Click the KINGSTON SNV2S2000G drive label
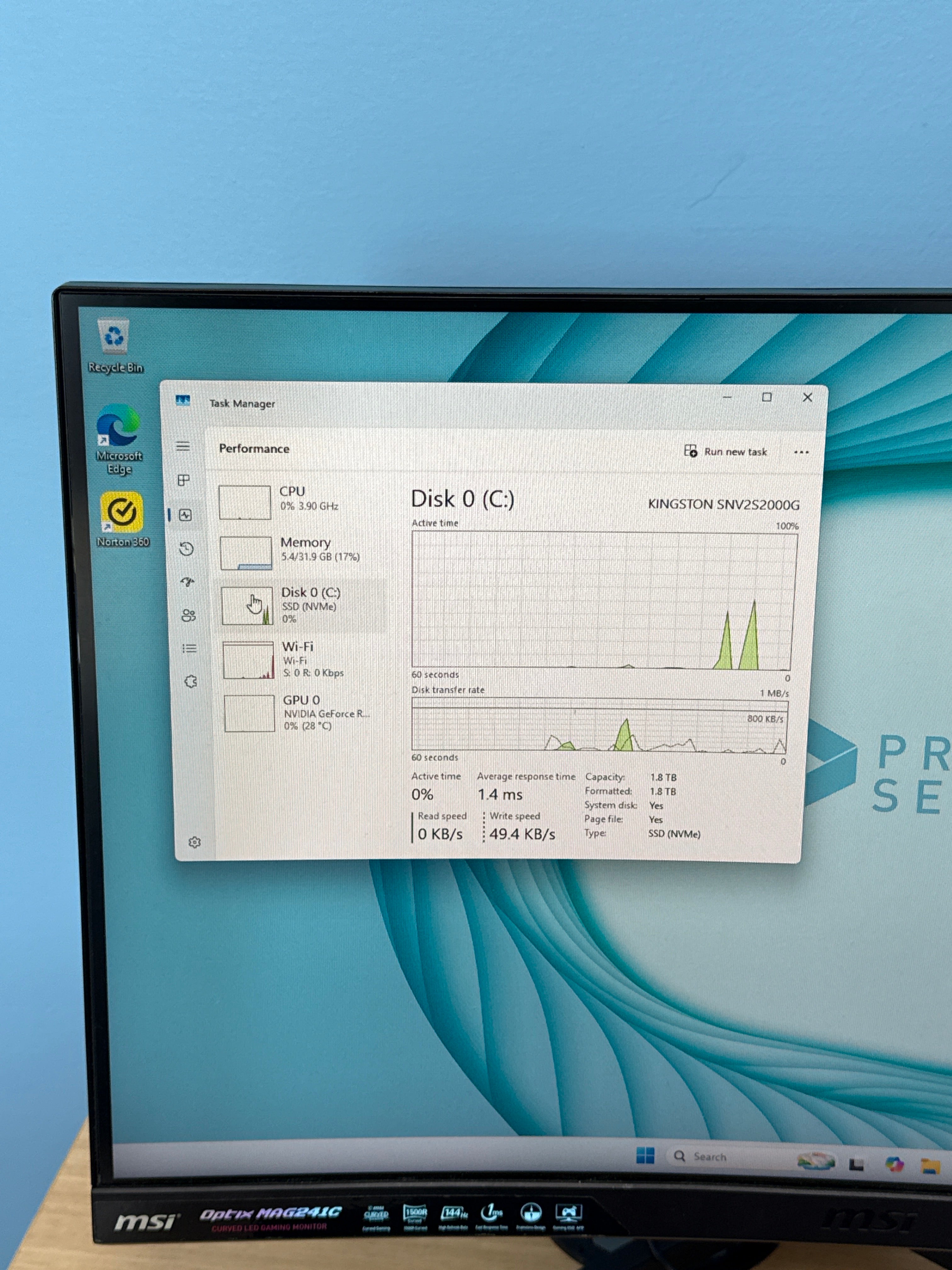This screenshot has width=952, height=1270. coord(723,505)
